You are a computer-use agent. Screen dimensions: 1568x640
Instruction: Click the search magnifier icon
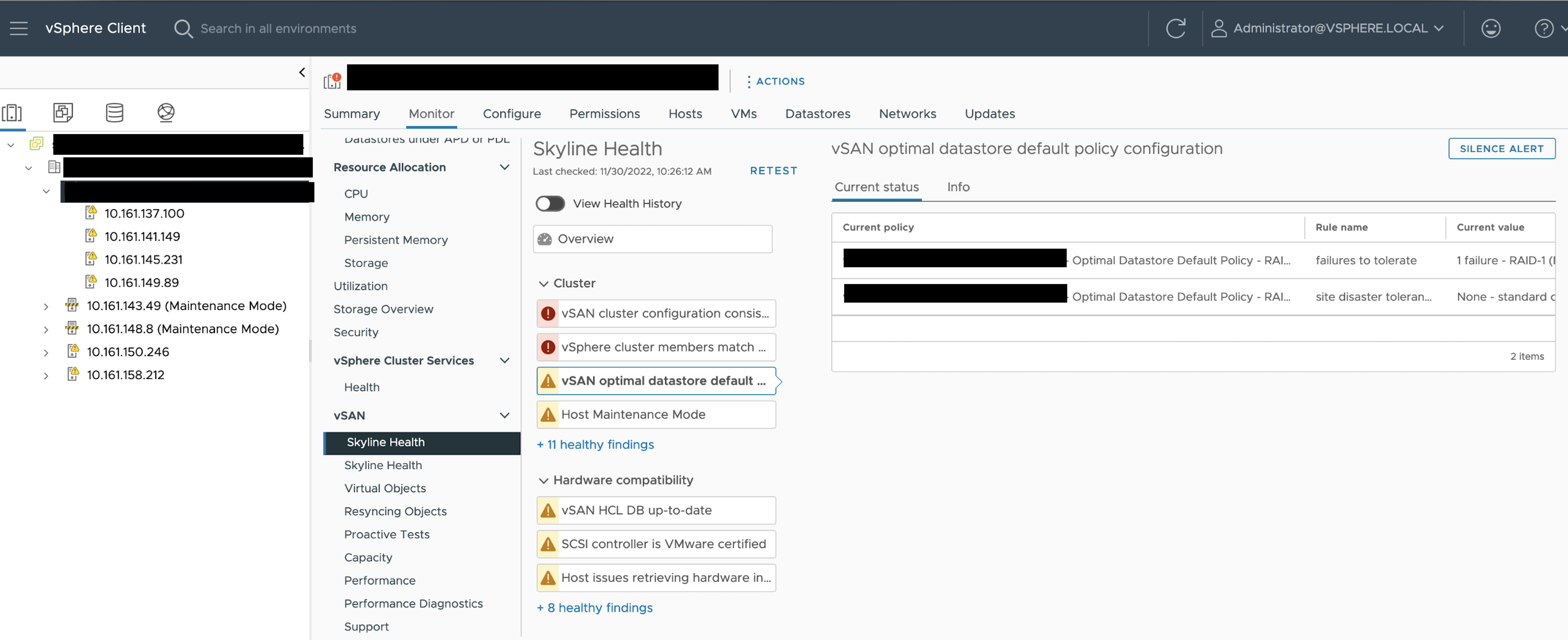pos(183,28)
